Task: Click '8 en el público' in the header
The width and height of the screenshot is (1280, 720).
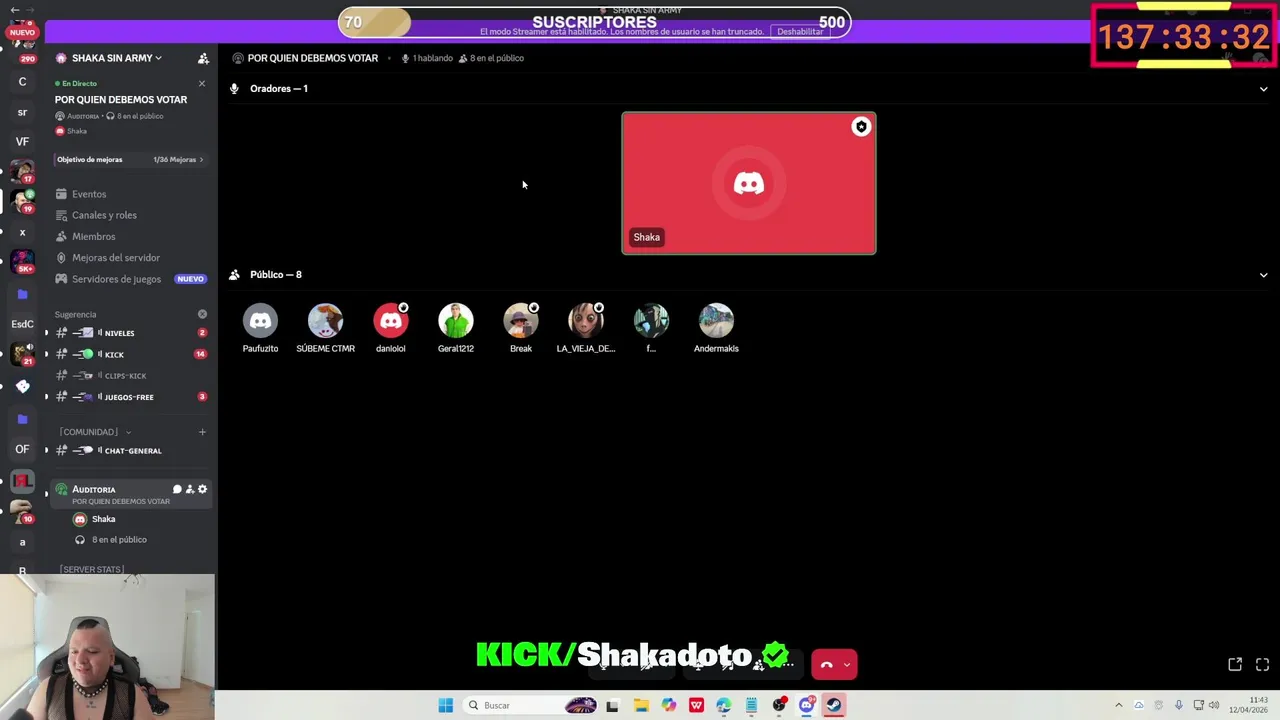Action: click(491, 58)
